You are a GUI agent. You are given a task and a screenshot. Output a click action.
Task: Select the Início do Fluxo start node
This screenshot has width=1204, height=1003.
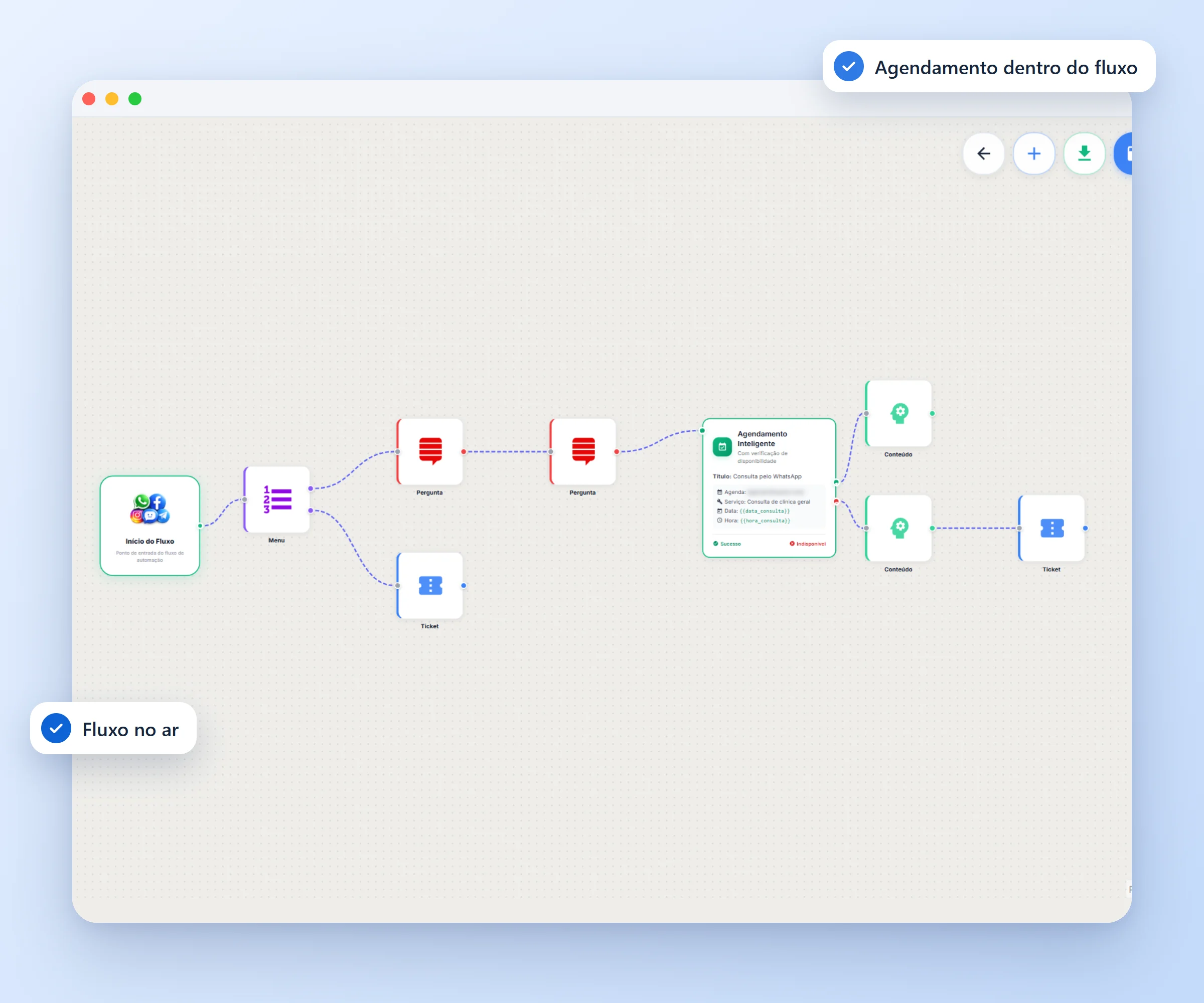click(149, 525)
